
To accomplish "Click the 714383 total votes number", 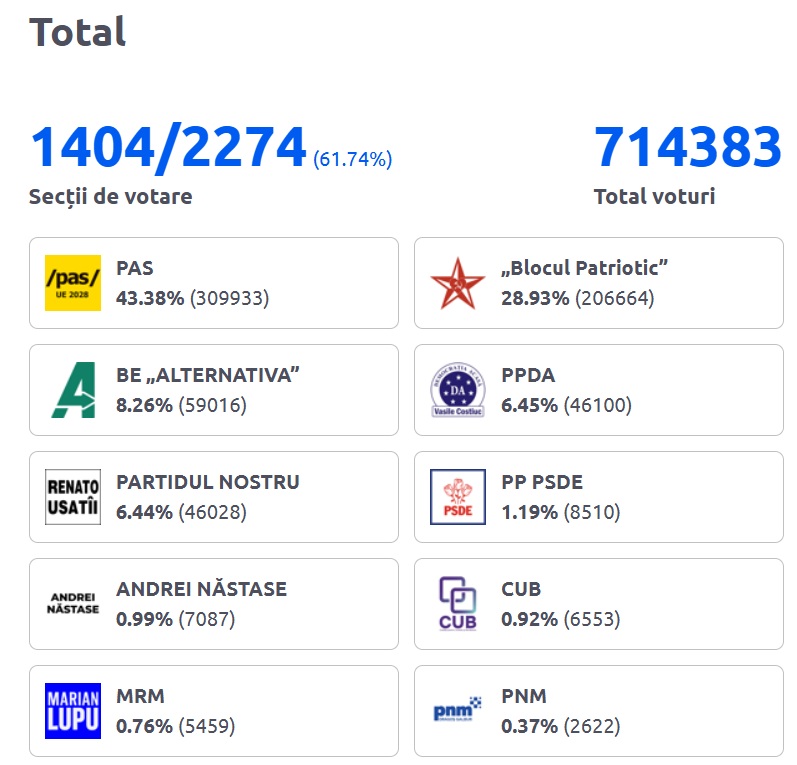I will coord(687,148).
